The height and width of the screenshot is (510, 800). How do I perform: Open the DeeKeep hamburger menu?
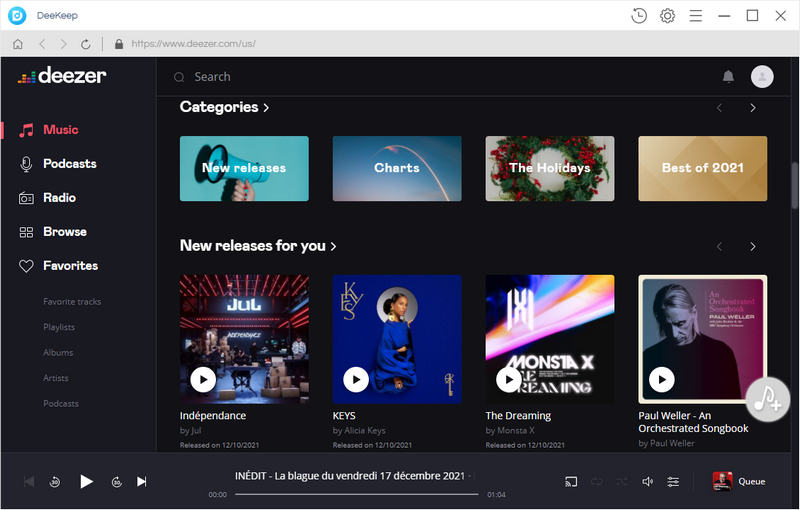(695, 16)
